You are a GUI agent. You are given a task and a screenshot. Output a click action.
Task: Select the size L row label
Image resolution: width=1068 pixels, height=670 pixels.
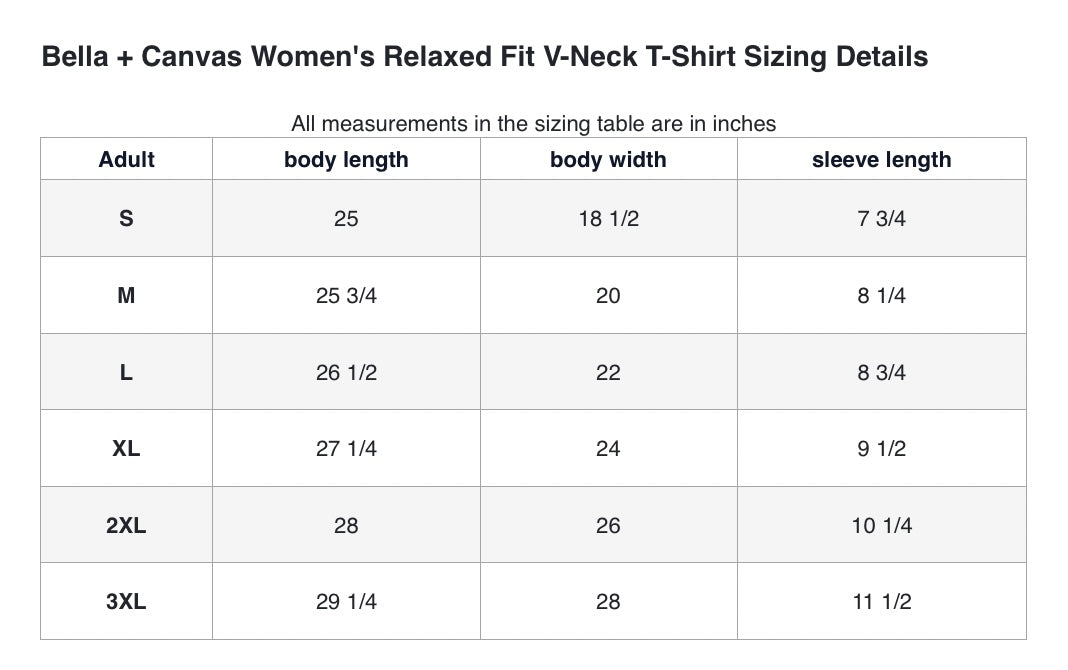coord(126,373)
